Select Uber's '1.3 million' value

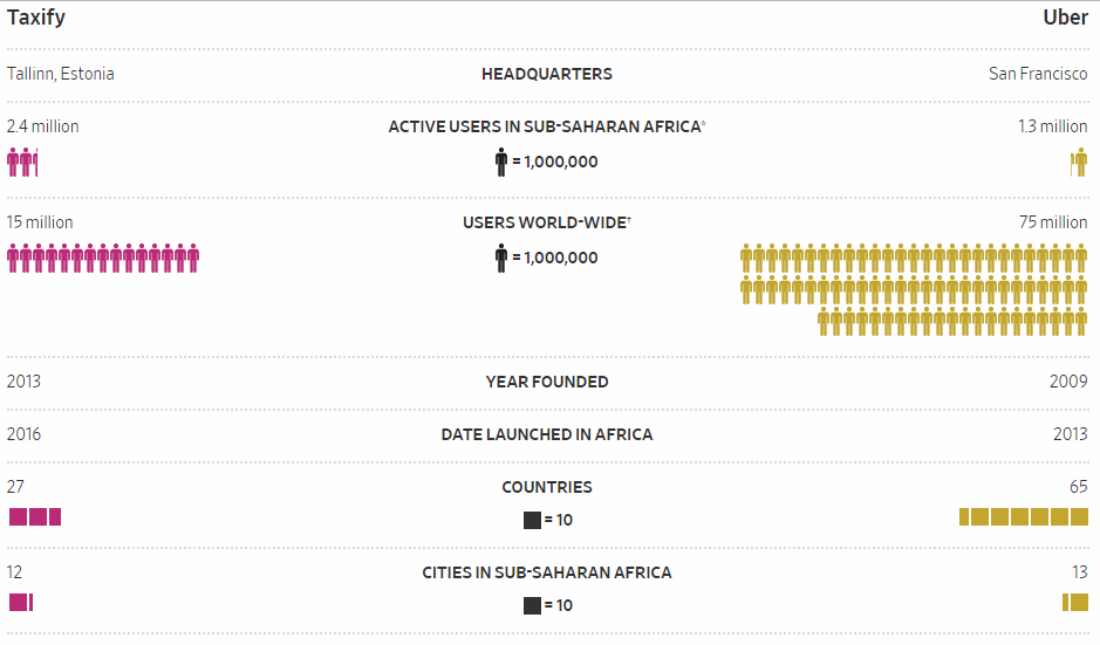[x=1052, y=126]
